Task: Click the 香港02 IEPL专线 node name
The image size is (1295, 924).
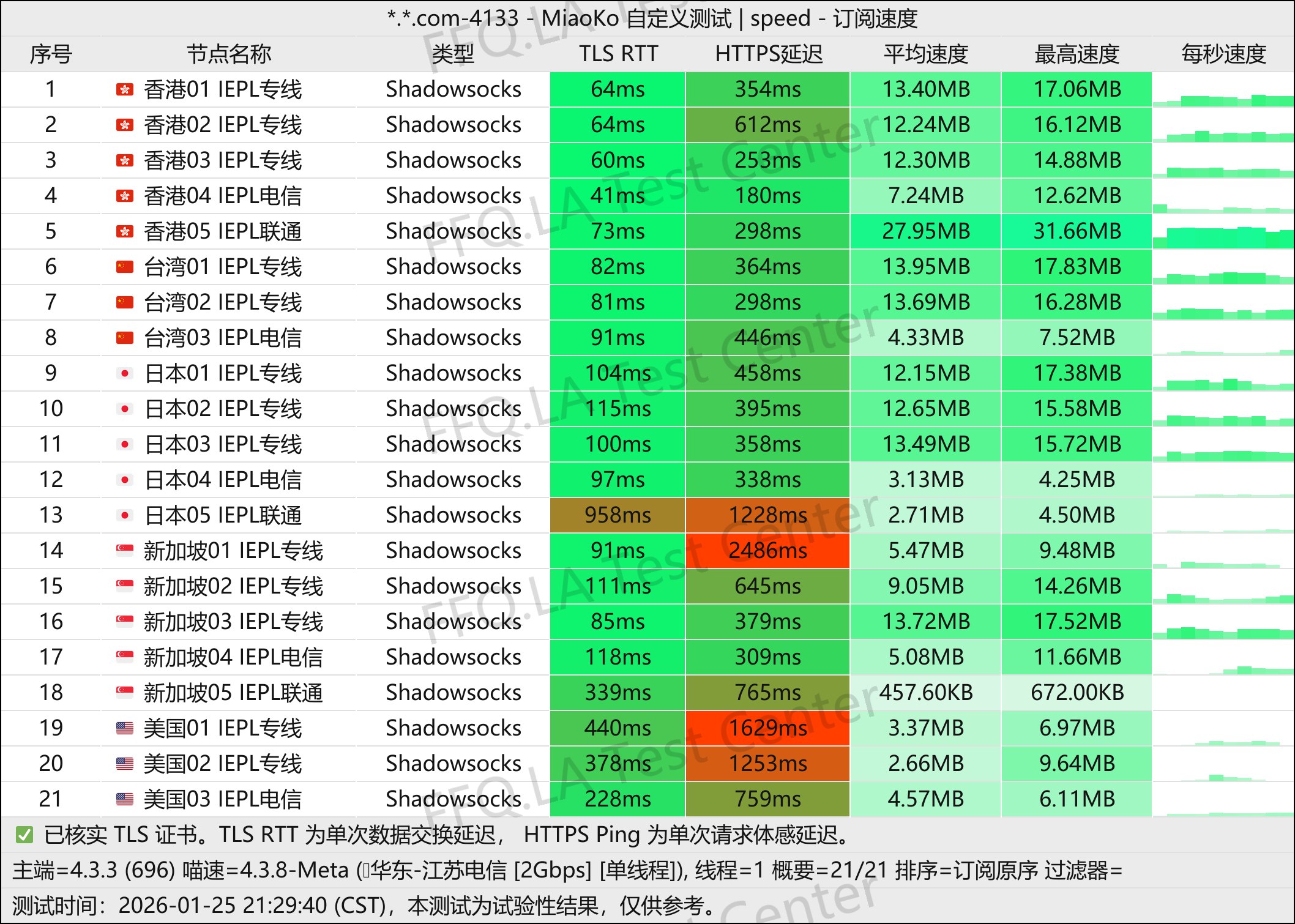Action: [x=223, y=125]
